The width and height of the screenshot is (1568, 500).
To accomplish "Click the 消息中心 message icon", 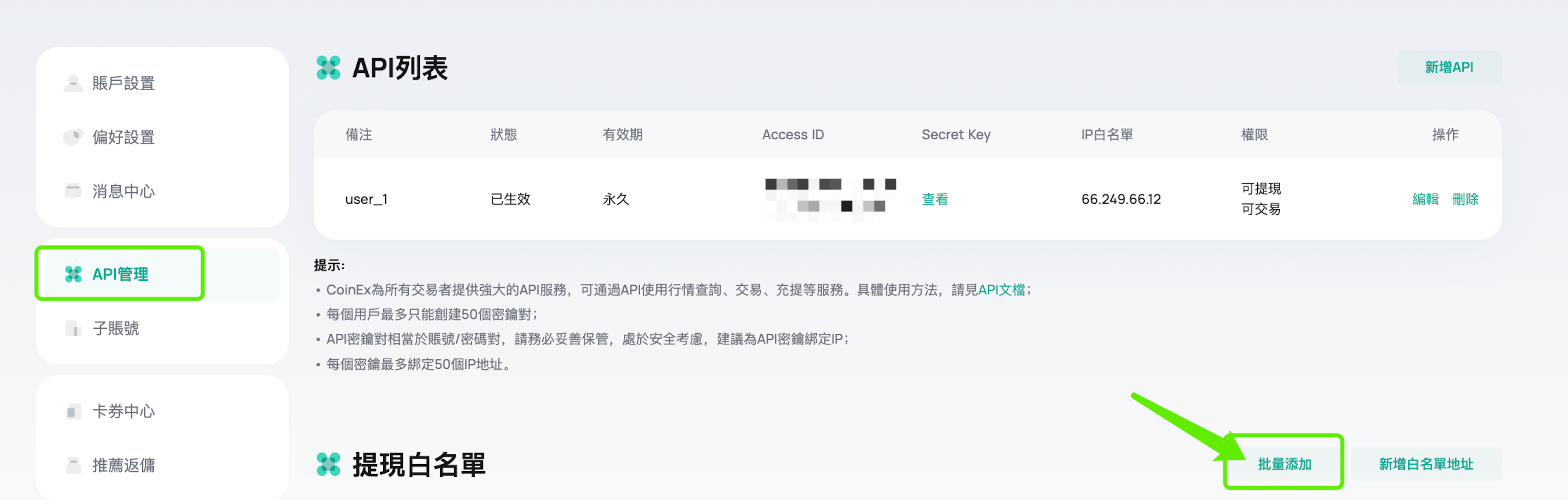I will [73, 191].
